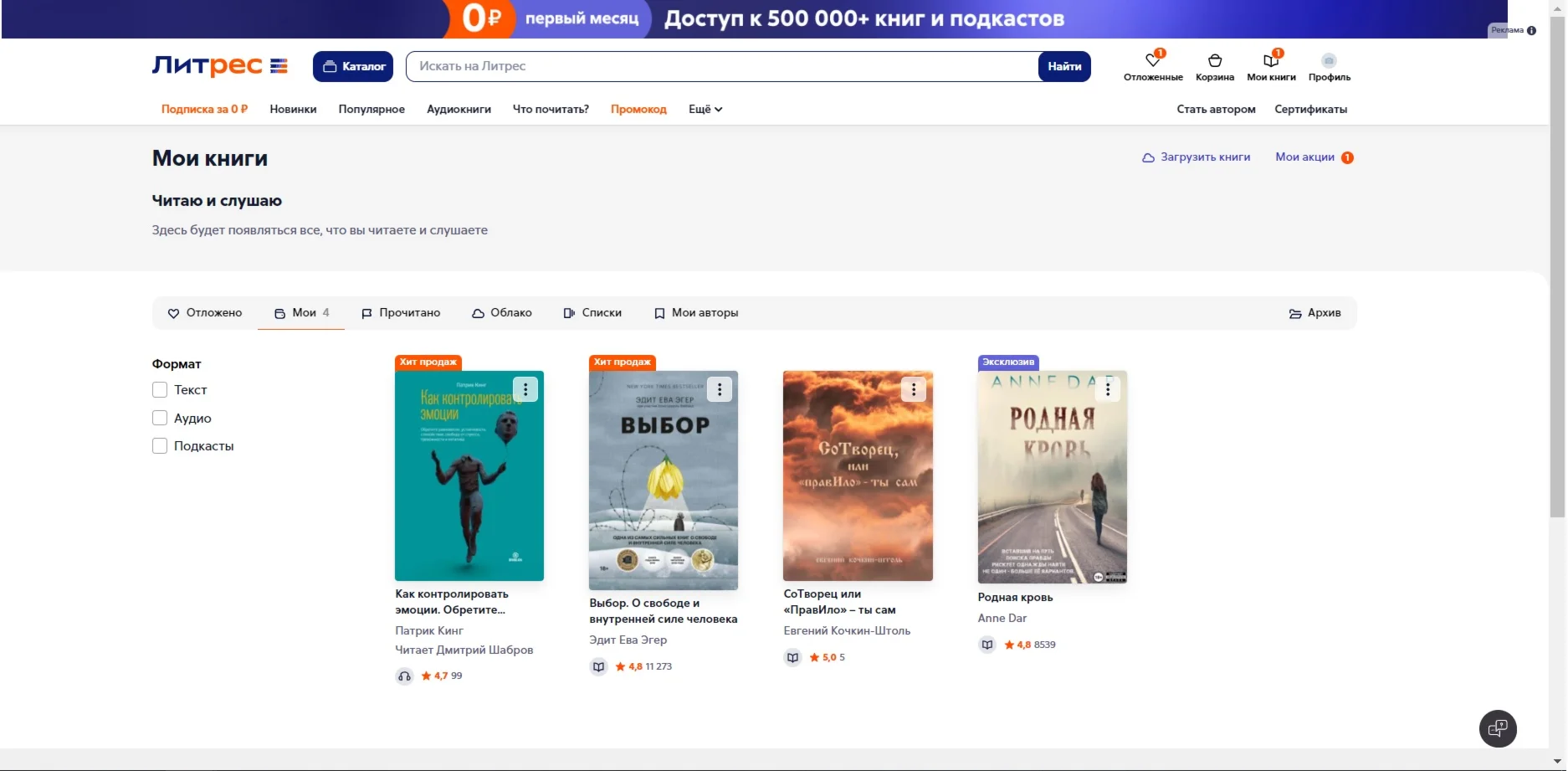The width and height of the screenshot is (1568, 771).
Task: Open the Аудиокниги section
Action: [x=459, y=109]
